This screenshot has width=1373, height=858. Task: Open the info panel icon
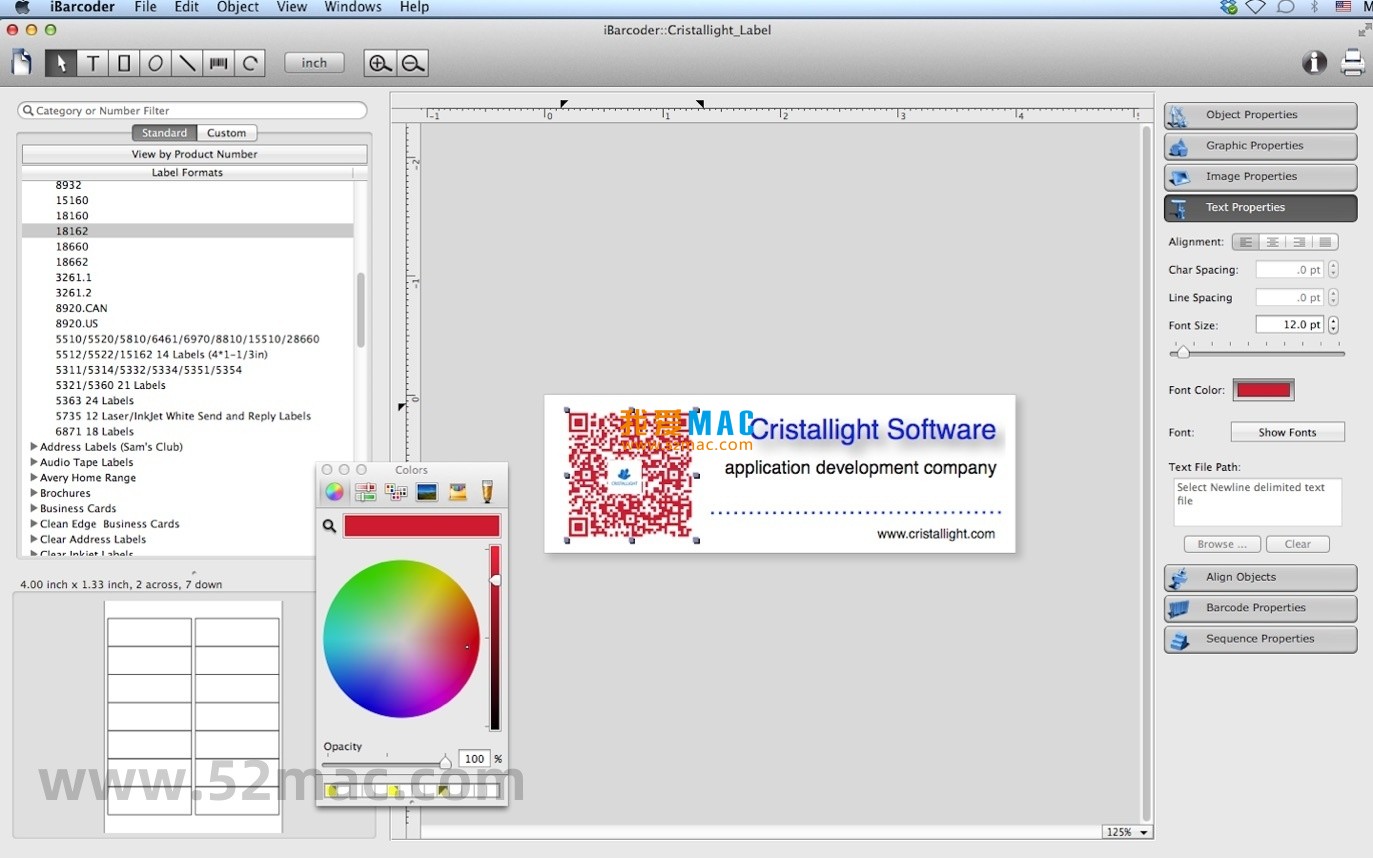click(1314, 63)
